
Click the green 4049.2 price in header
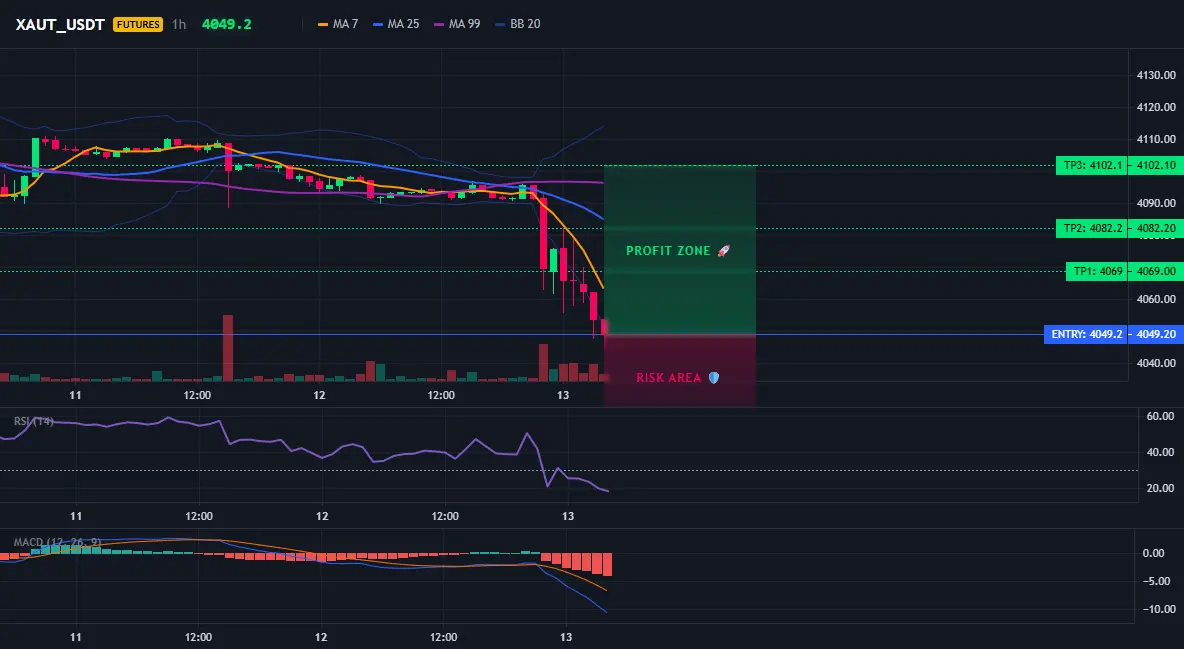(227, 24)
